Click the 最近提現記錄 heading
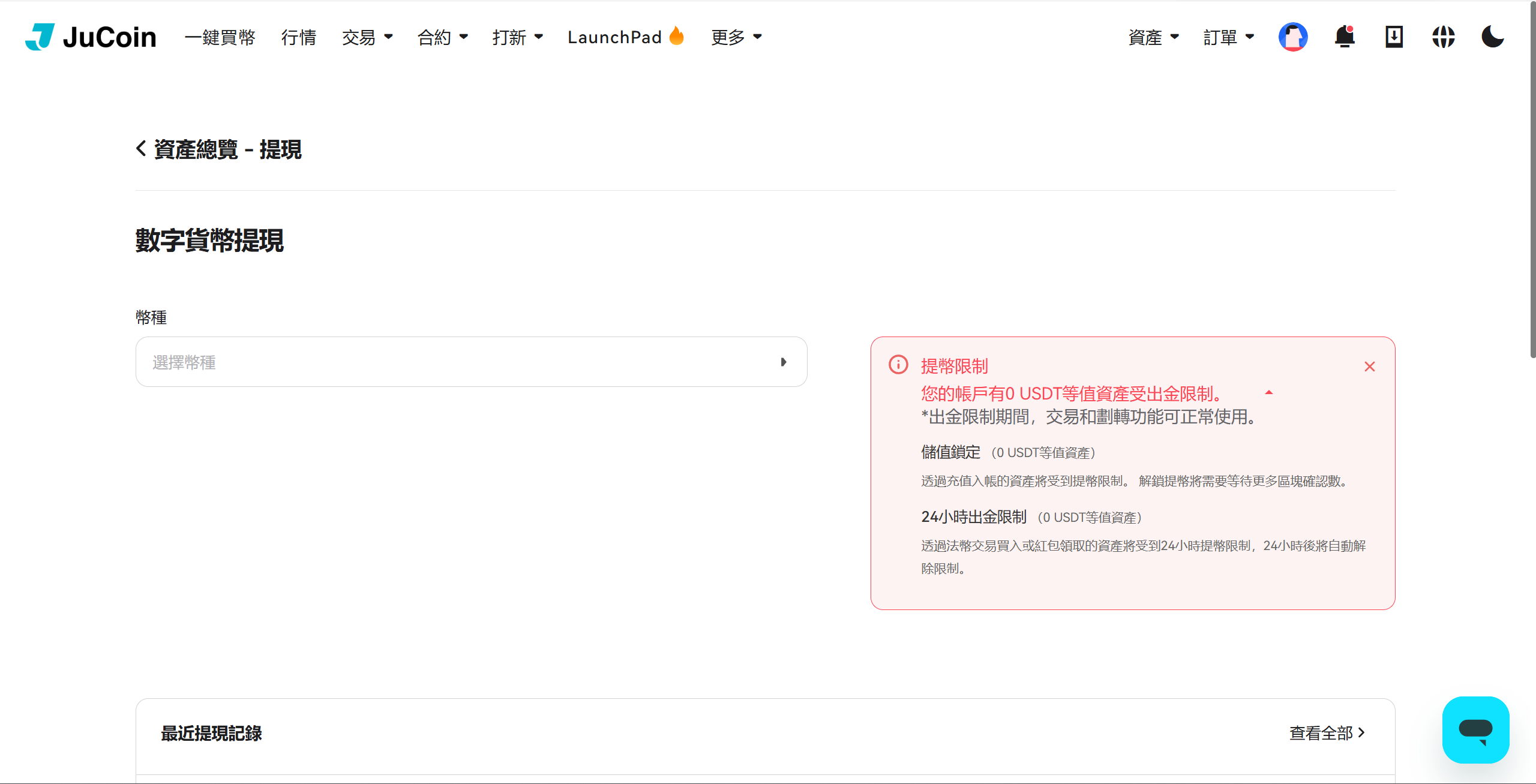 click(211, 733)
